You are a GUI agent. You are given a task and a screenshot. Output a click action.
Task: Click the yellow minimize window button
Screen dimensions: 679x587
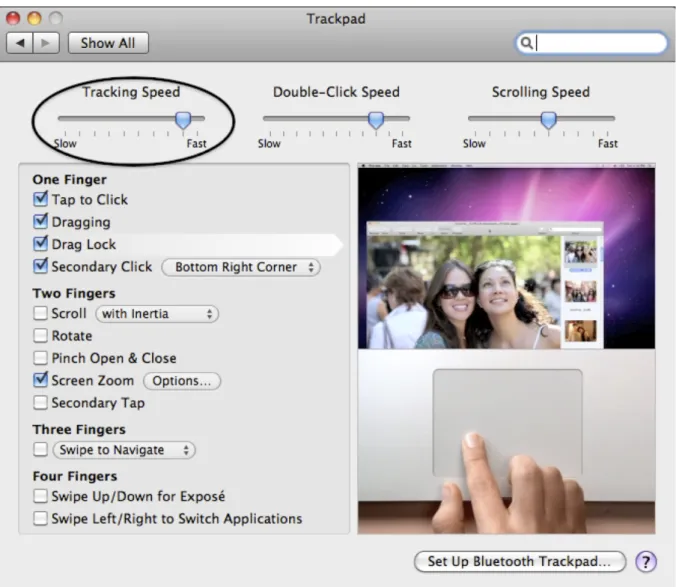pyautogui.click(x=34, y=18)
